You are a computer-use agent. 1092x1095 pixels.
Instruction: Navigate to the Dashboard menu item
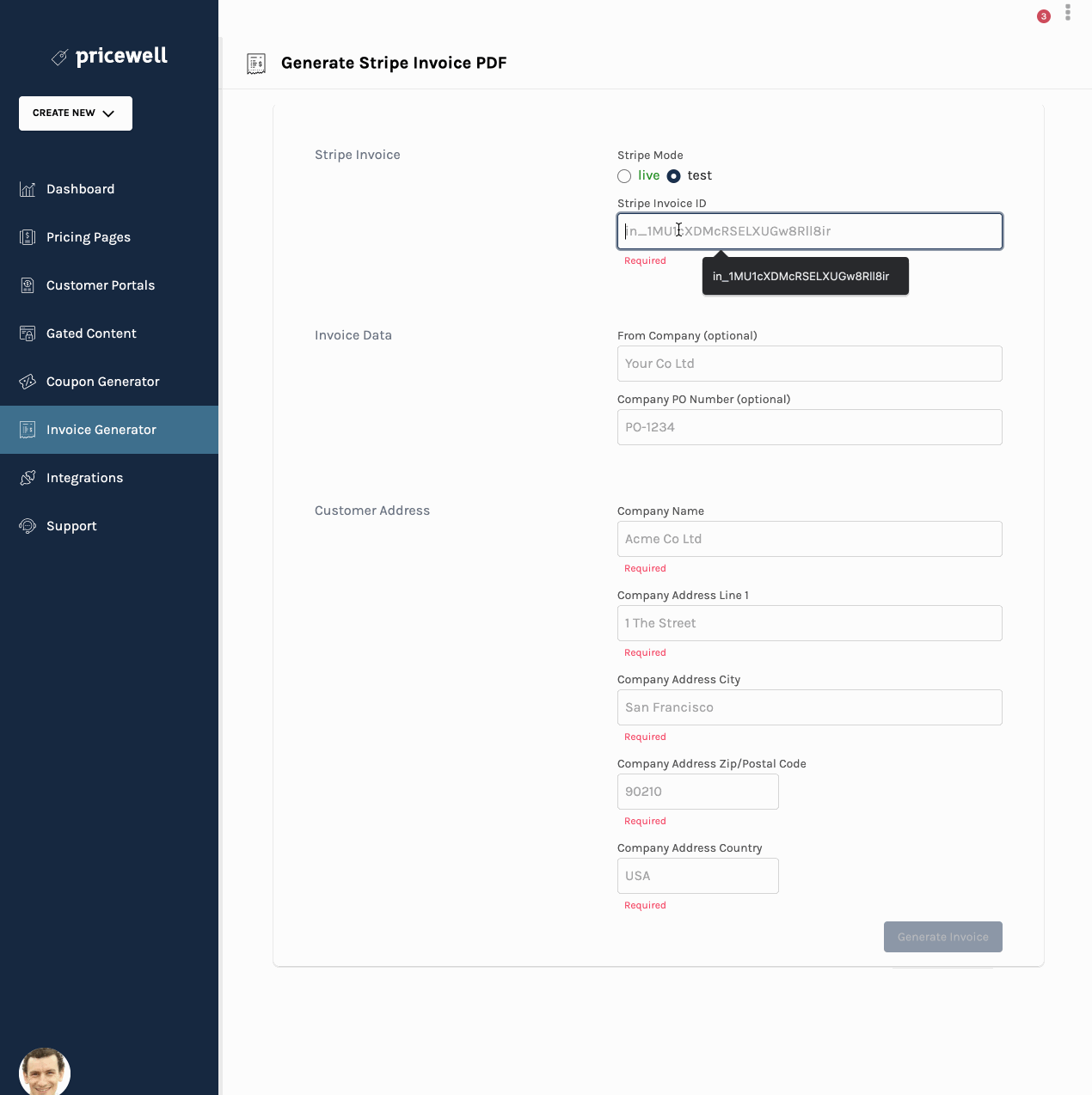pyautogui.click(x=80, y=189)
